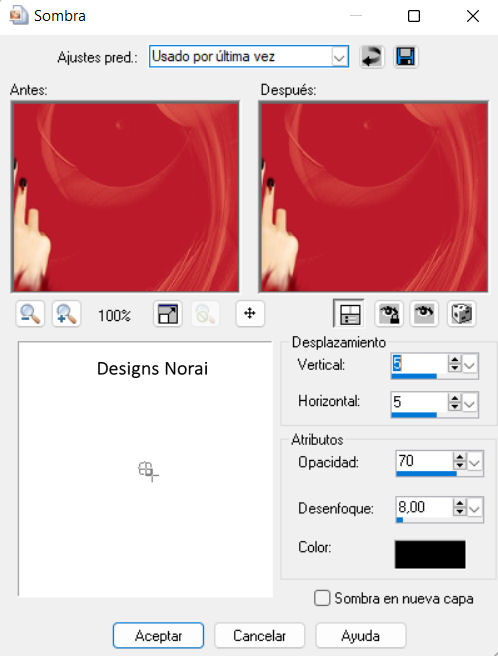This screenshot has height=656, width=498.
Task: Expand the Vertical offset dropdown arrow
Action: 470,365
